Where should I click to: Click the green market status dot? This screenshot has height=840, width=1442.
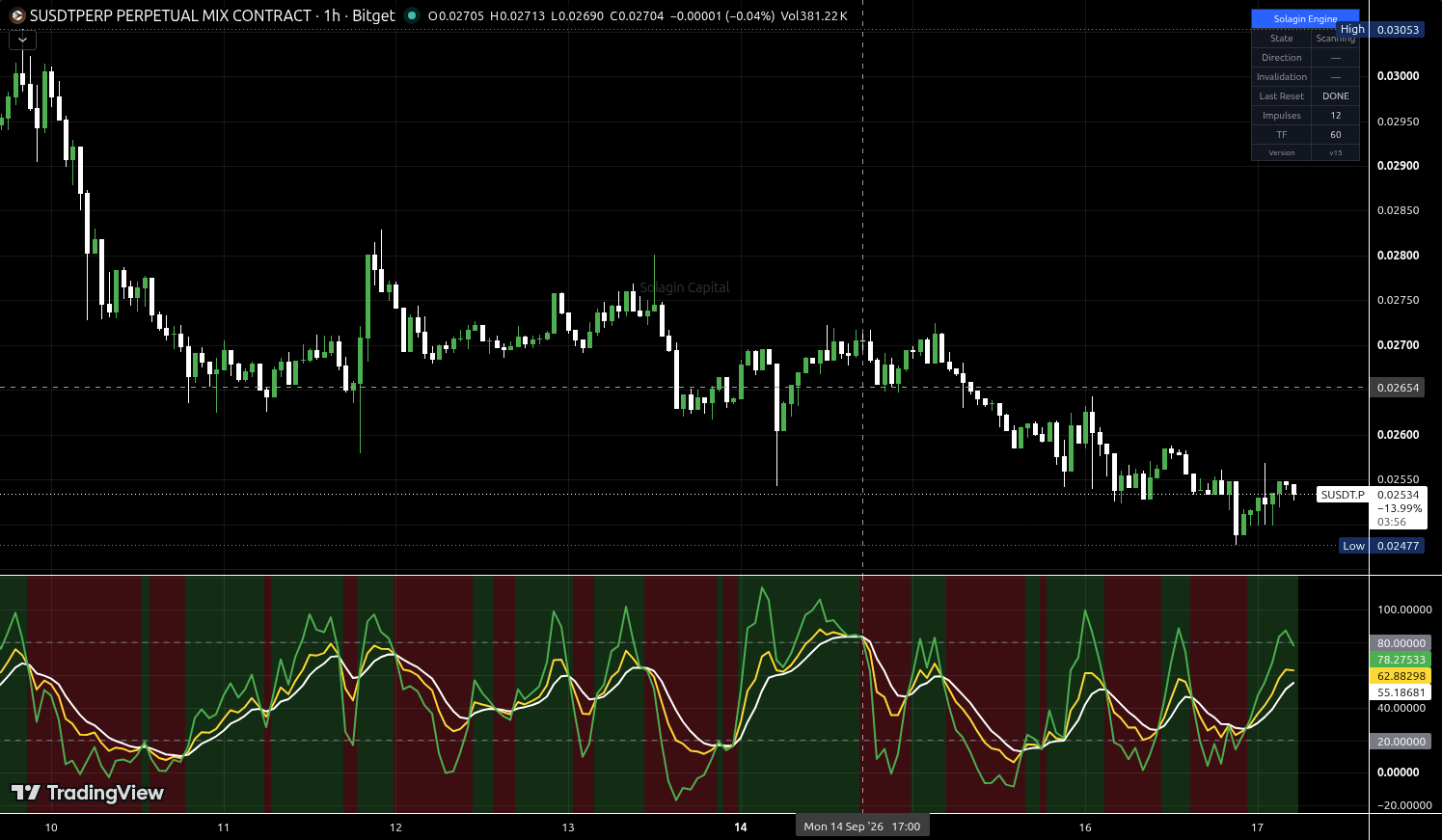tap(412, 15)
